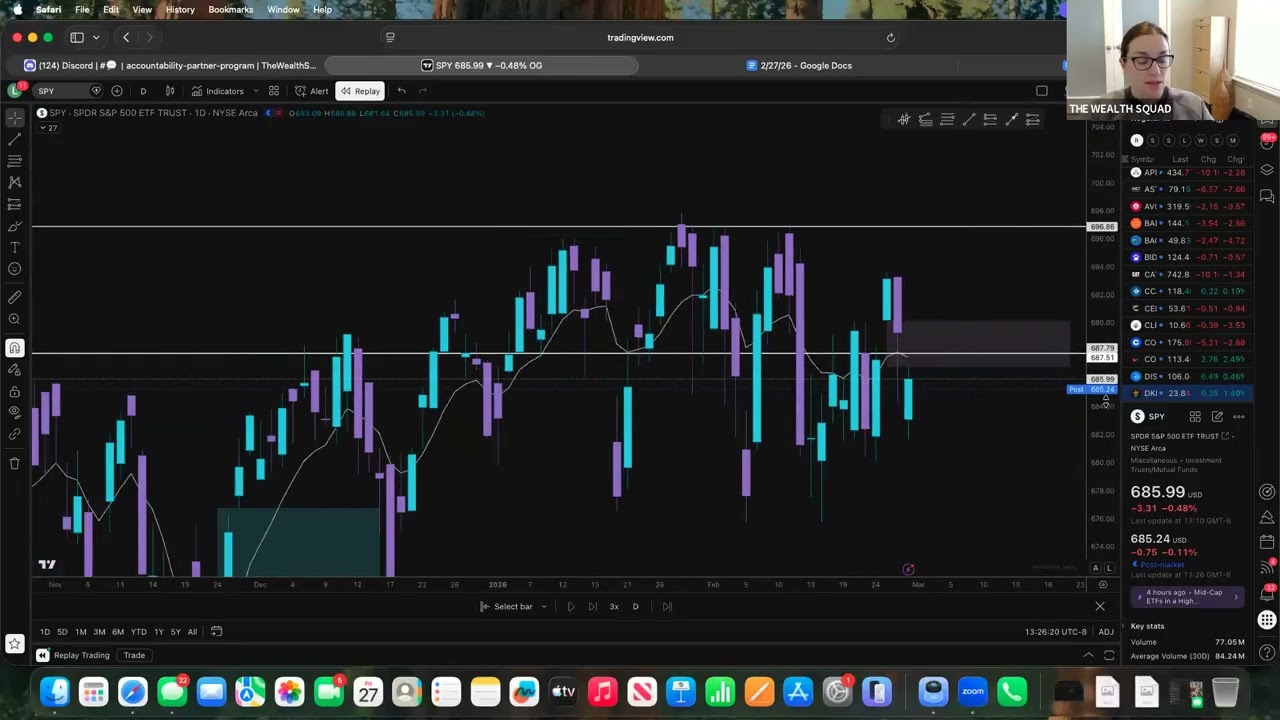The image size is (1280, 720).
Task: Jump to real-time in replay controls
Action: pos(667,606)
